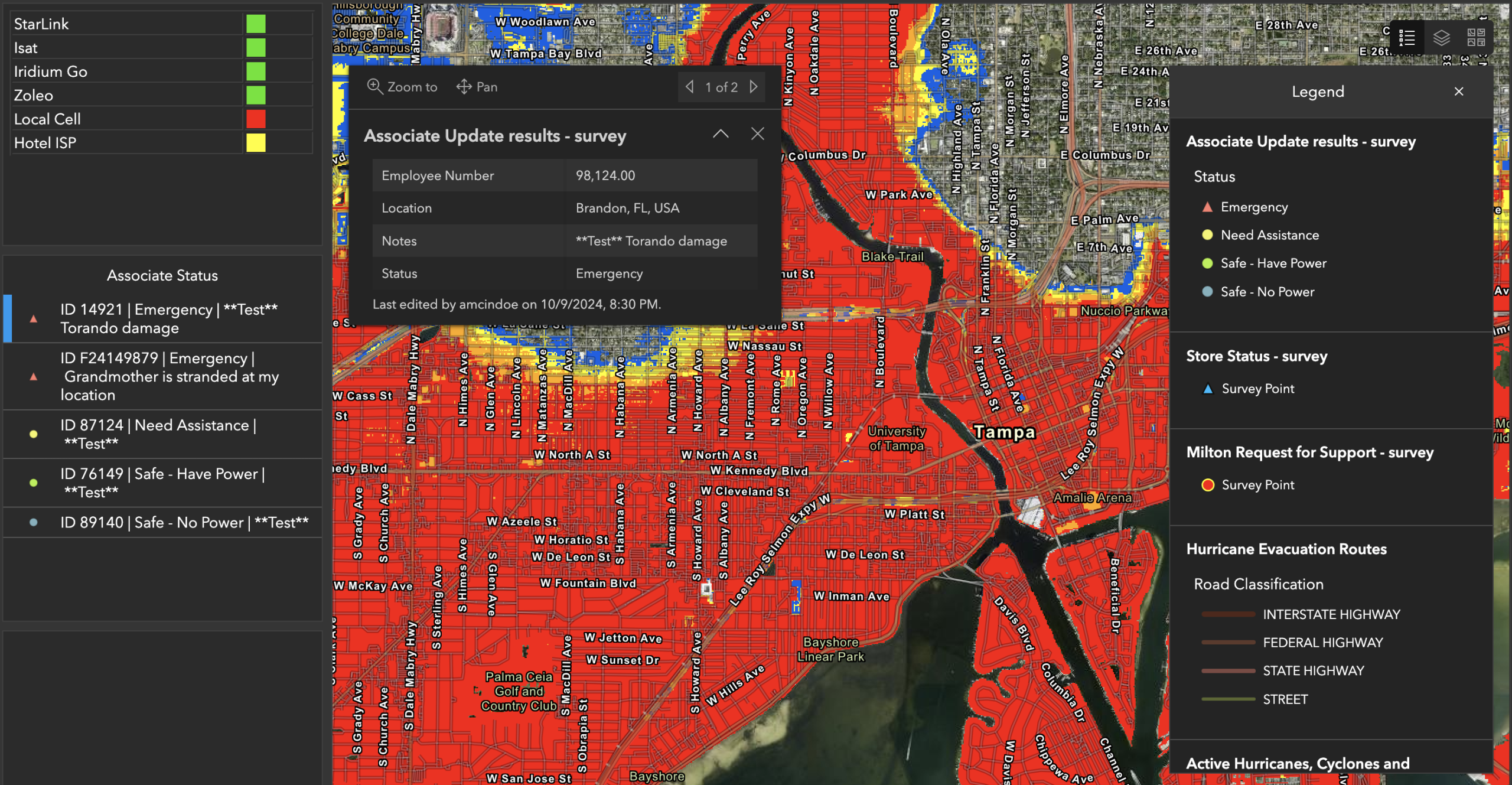This screenshot has height=785, width=1512.
Task: Click the Last edited by amcindoe text
Action: point(517,304)
